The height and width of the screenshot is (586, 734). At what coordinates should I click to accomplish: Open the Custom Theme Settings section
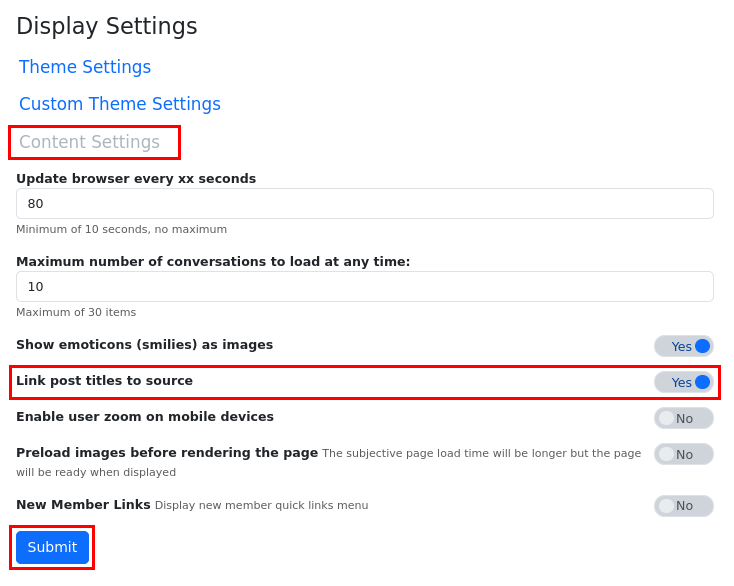point(120,104)
